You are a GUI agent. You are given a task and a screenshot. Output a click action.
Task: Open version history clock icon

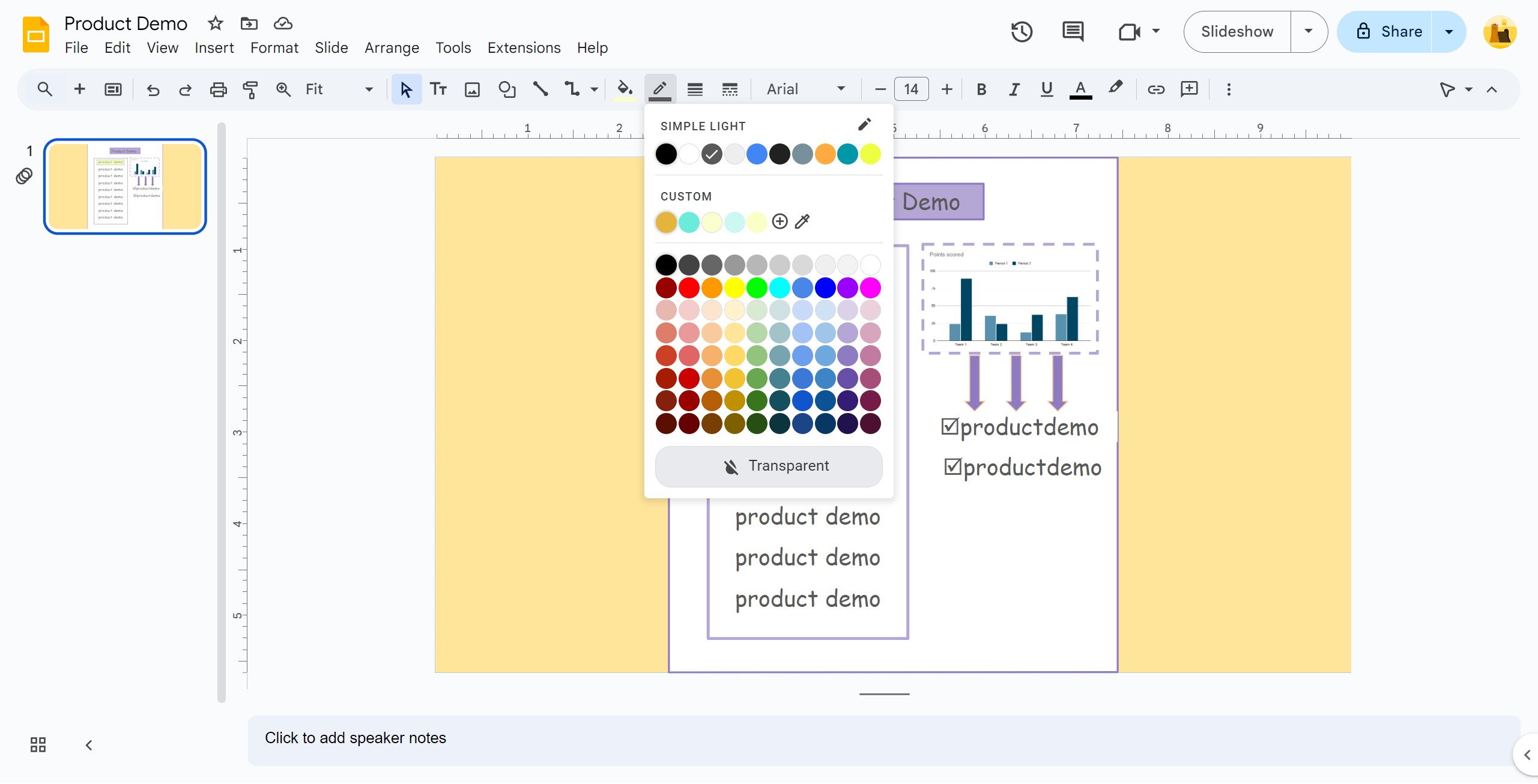[x=1022, y=32]
